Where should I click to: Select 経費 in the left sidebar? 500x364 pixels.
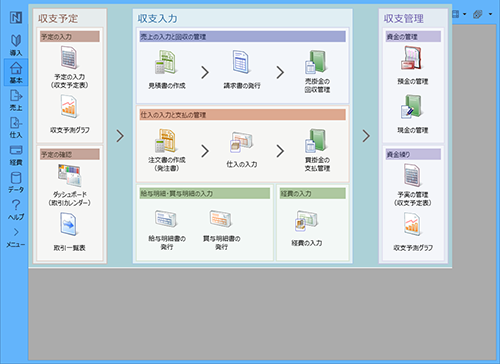pyautogui.click(x=16, y=155)
